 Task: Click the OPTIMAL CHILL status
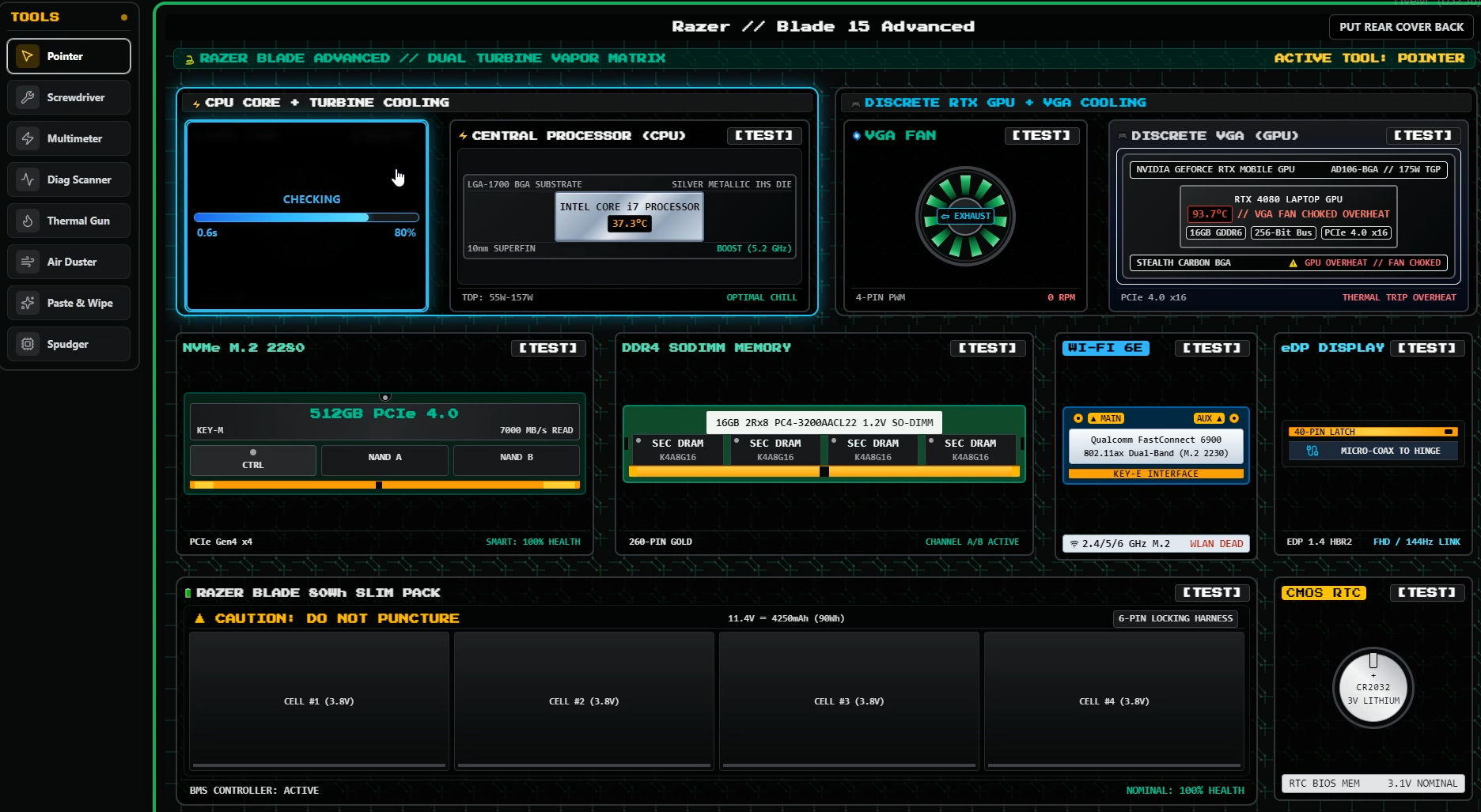click(x=762, y=297)
